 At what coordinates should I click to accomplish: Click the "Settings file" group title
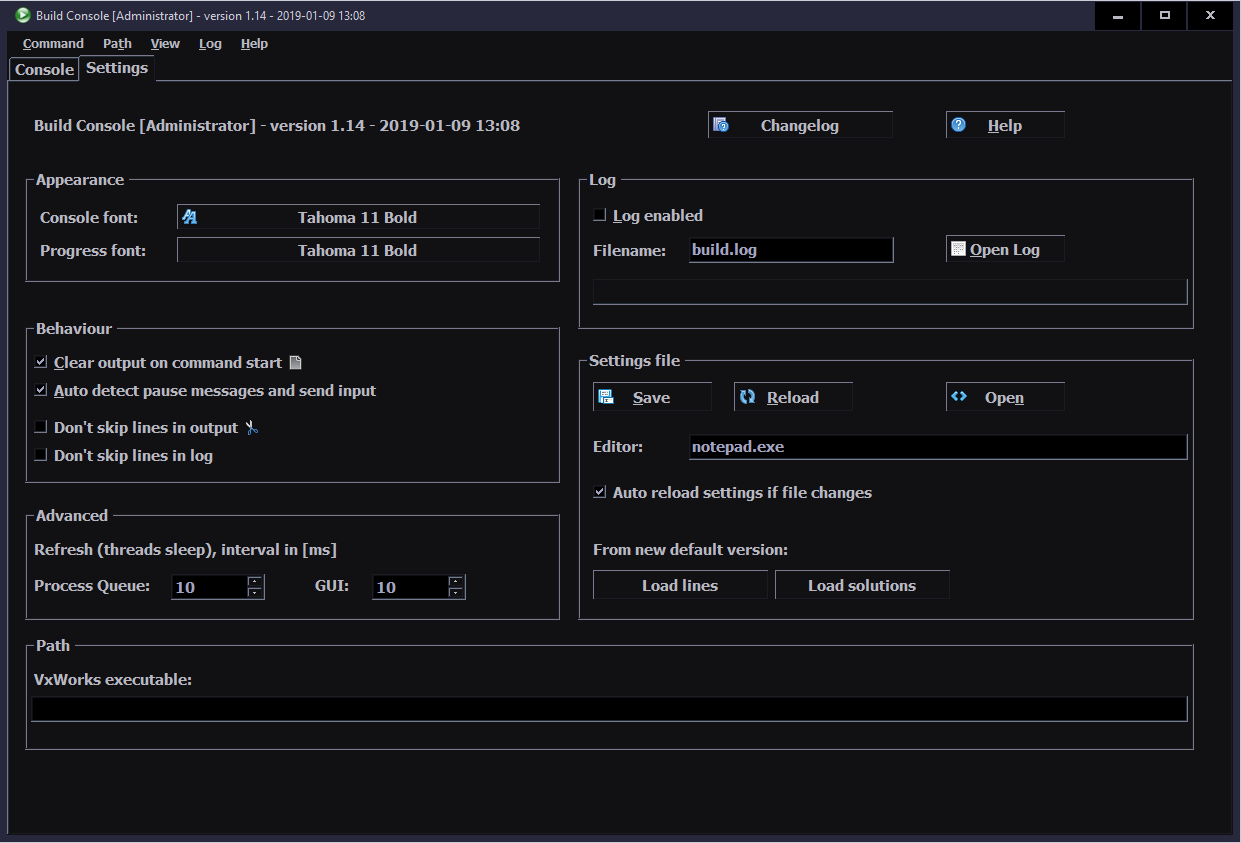[634, 360]
